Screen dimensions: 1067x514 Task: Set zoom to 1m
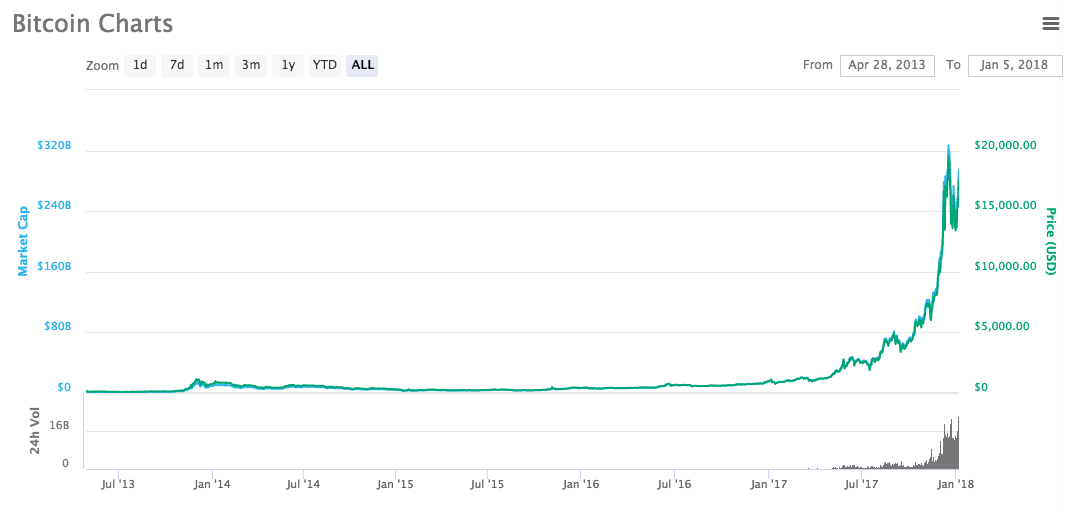(x=214, y=65)
